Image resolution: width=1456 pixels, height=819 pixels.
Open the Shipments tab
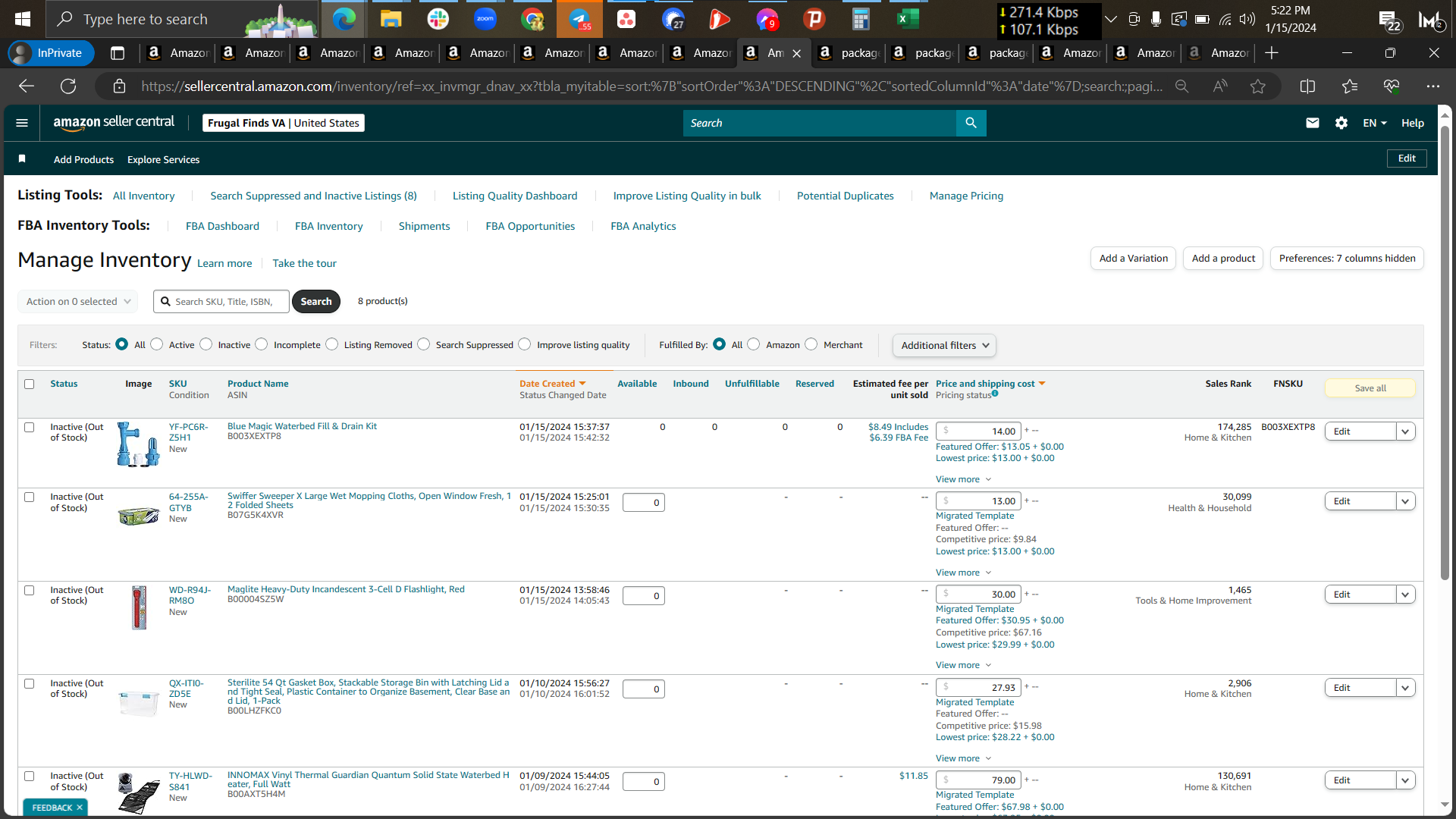tap(424, 226)
